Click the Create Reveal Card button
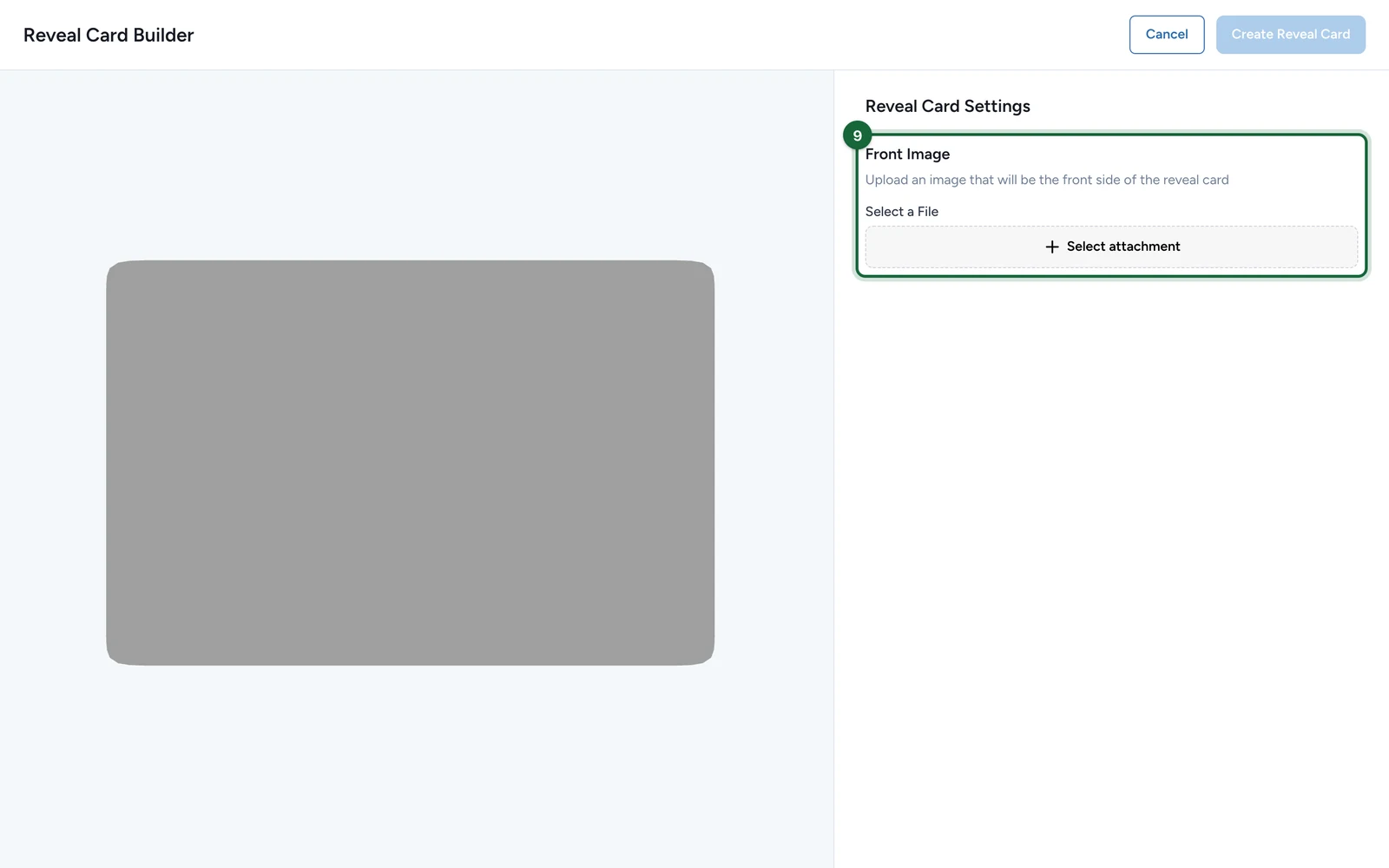 pyautogui.click(x=1290, y=35)
